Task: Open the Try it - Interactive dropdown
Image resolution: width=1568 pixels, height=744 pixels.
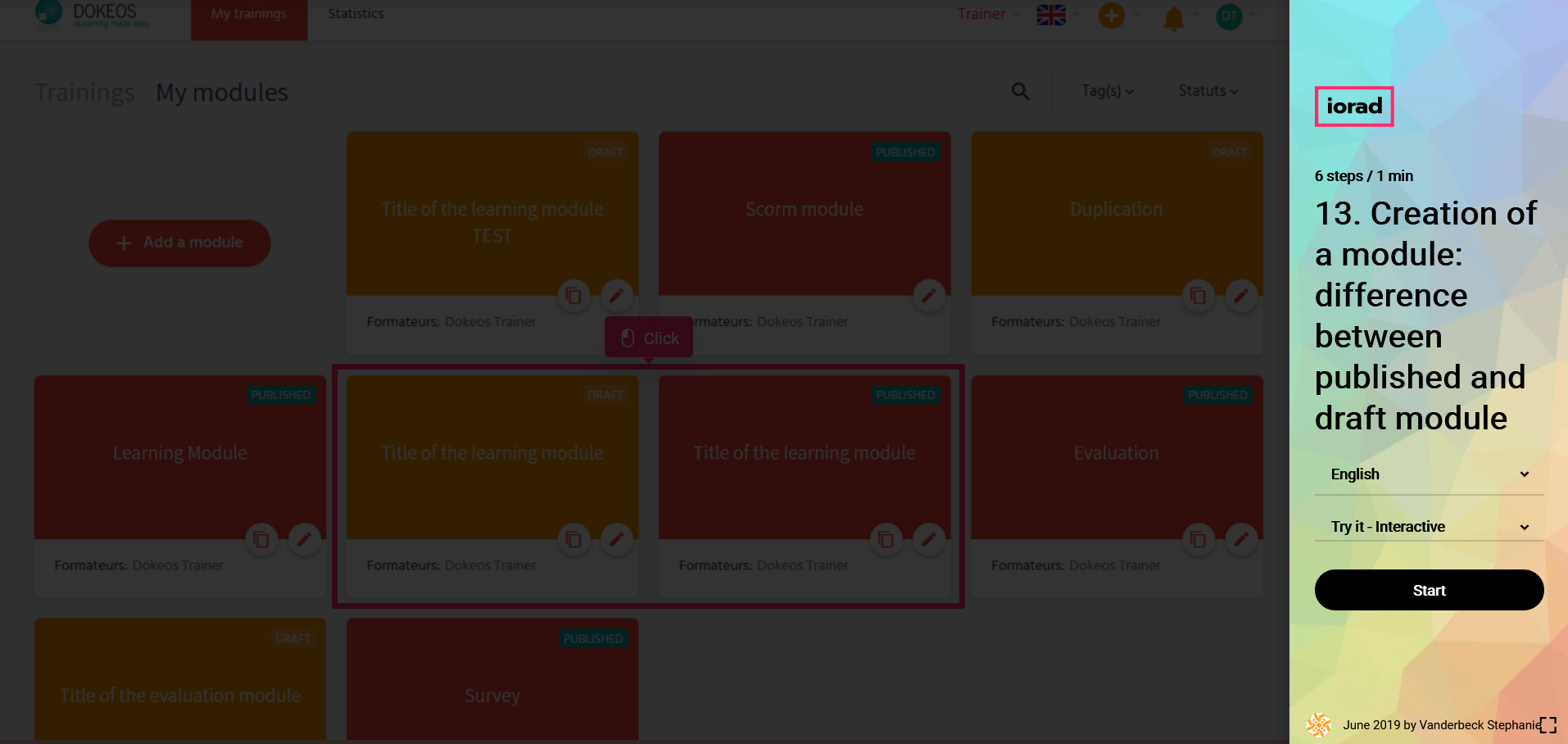Action: (1429, 527)
